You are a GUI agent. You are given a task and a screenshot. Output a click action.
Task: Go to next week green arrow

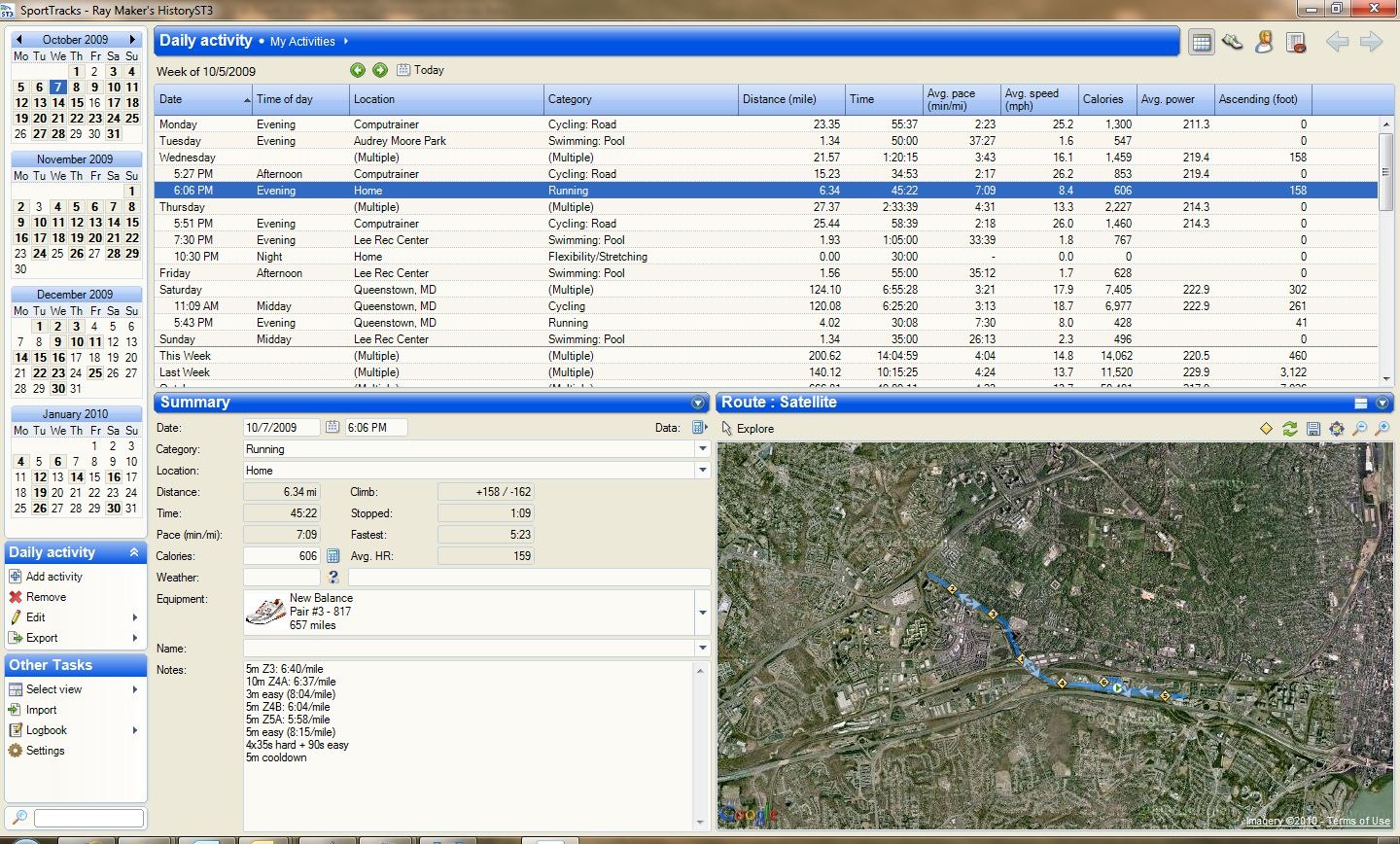click(380, 70)
